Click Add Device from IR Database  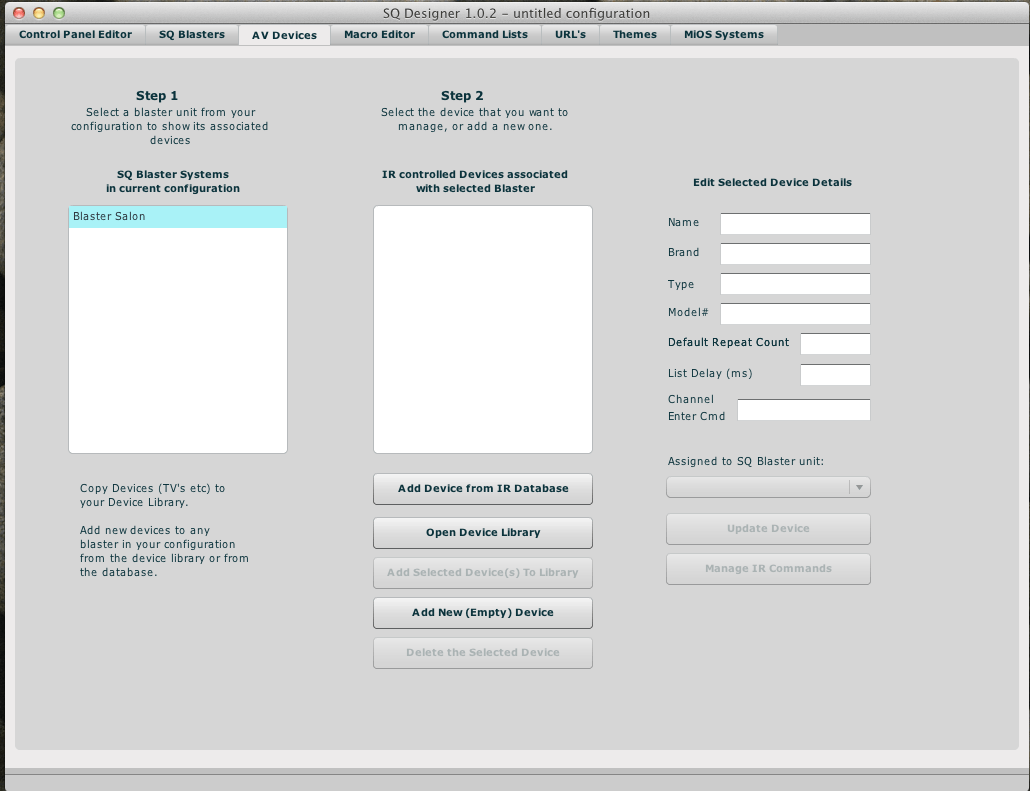pos(483,489)
